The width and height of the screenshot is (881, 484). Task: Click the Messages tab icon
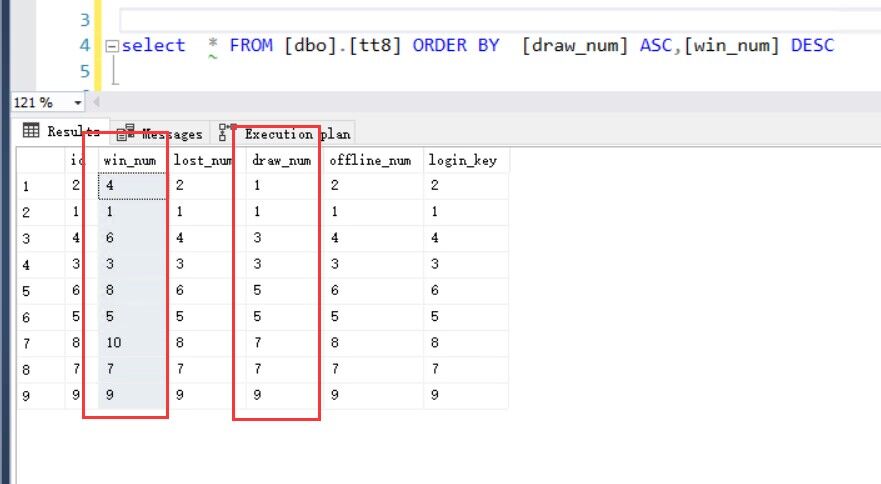[x=126, y=133]
